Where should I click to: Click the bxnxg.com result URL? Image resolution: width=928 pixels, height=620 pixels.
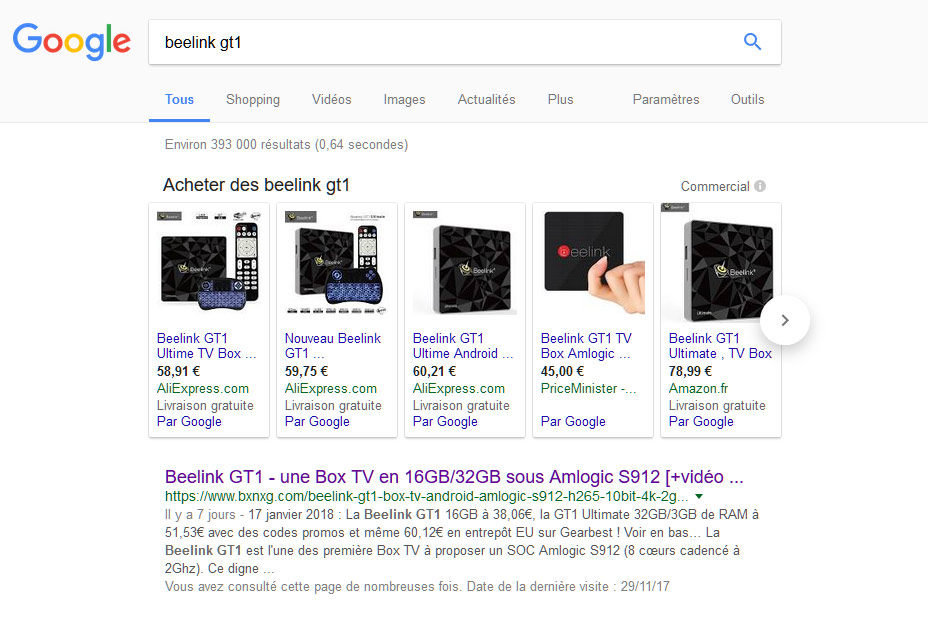(426, 496)
